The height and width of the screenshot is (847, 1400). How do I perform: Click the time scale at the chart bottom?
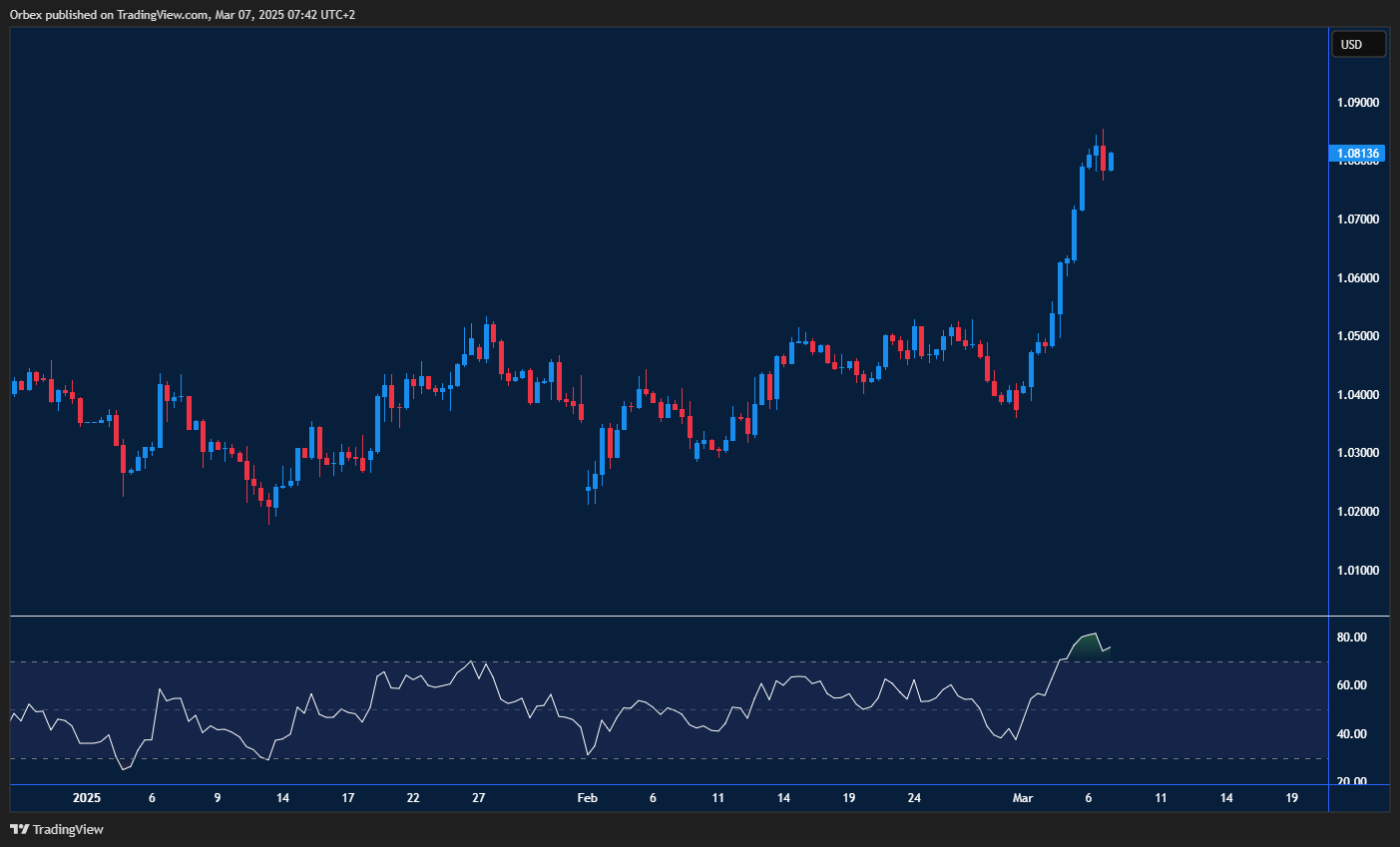[699, 798]
